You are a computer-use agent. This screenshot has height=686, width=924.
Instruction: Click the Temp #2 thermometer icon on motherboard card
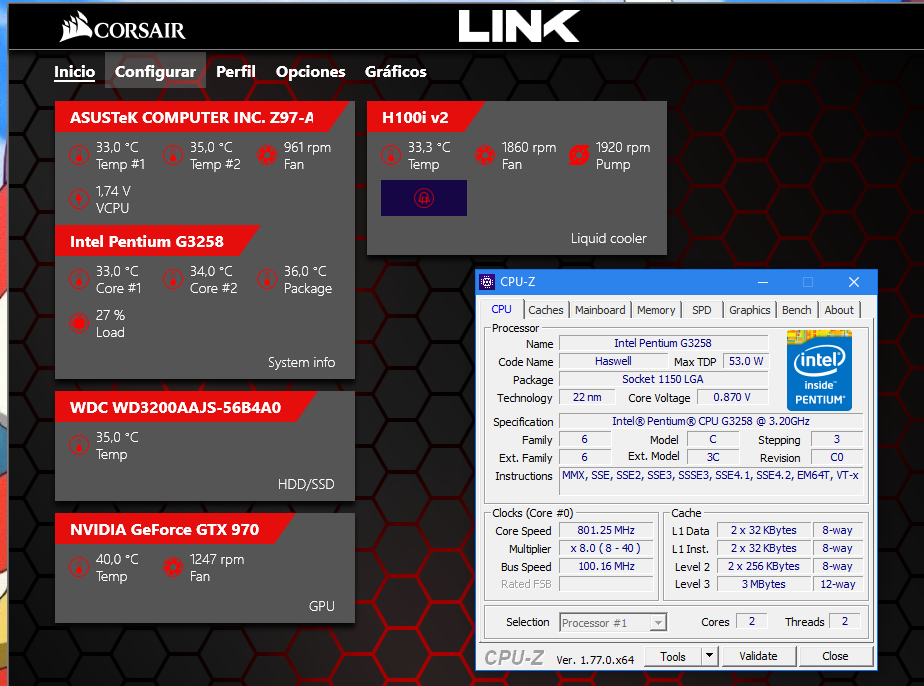click(173, 156)
